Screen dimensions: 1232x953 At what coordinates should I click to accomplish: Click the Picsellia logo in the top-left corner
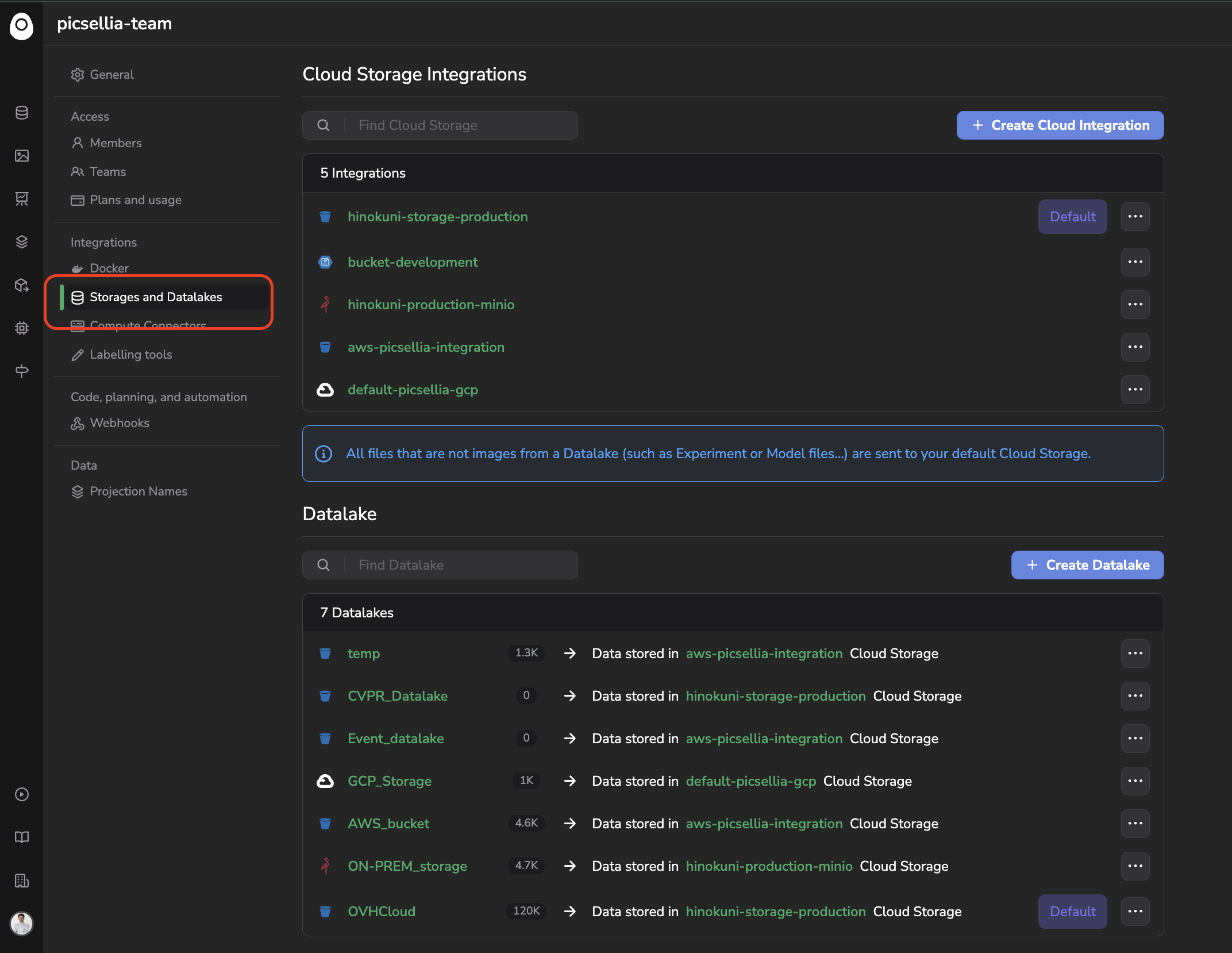click(22, 26)
